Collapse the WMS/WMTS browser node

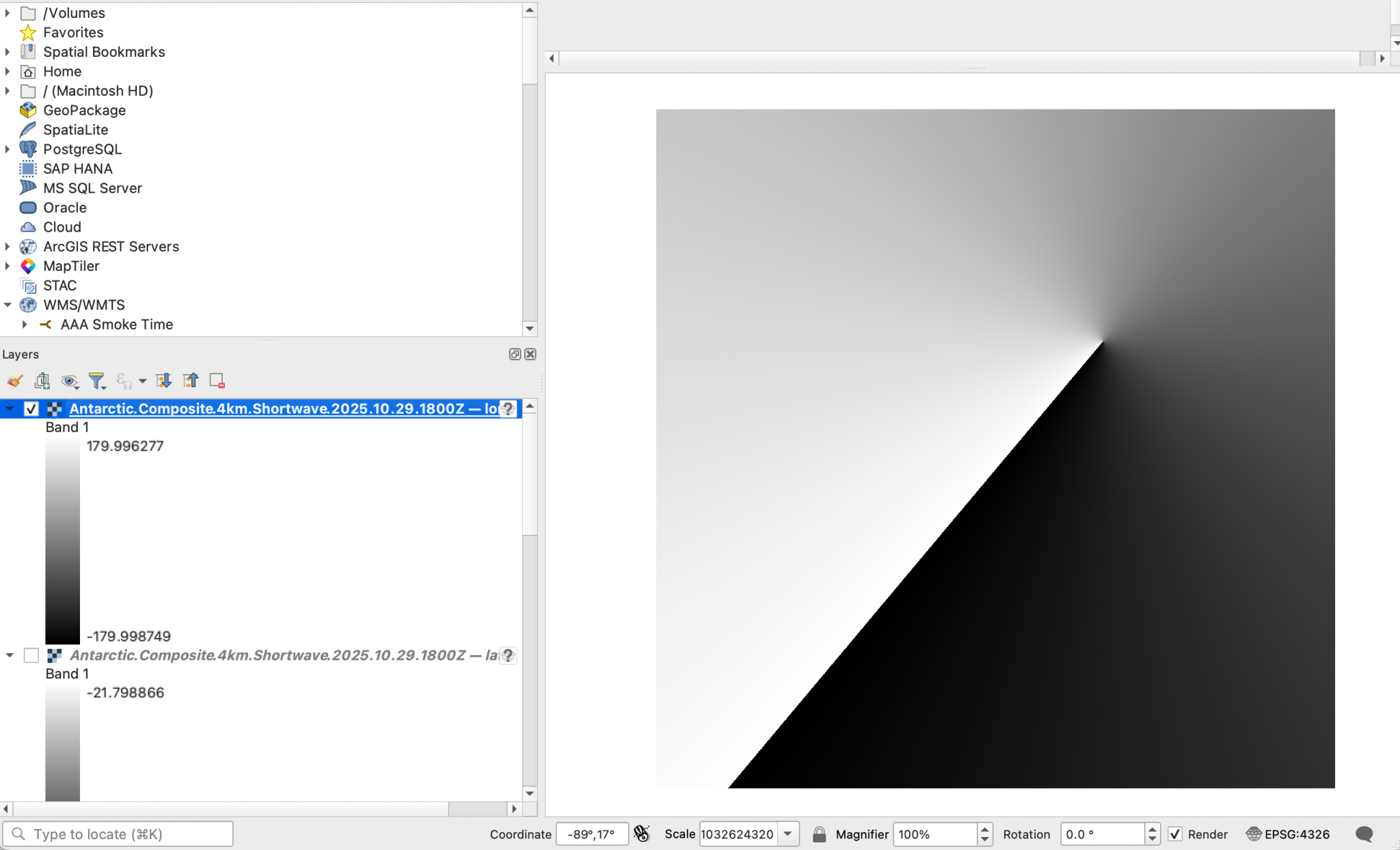8,305
